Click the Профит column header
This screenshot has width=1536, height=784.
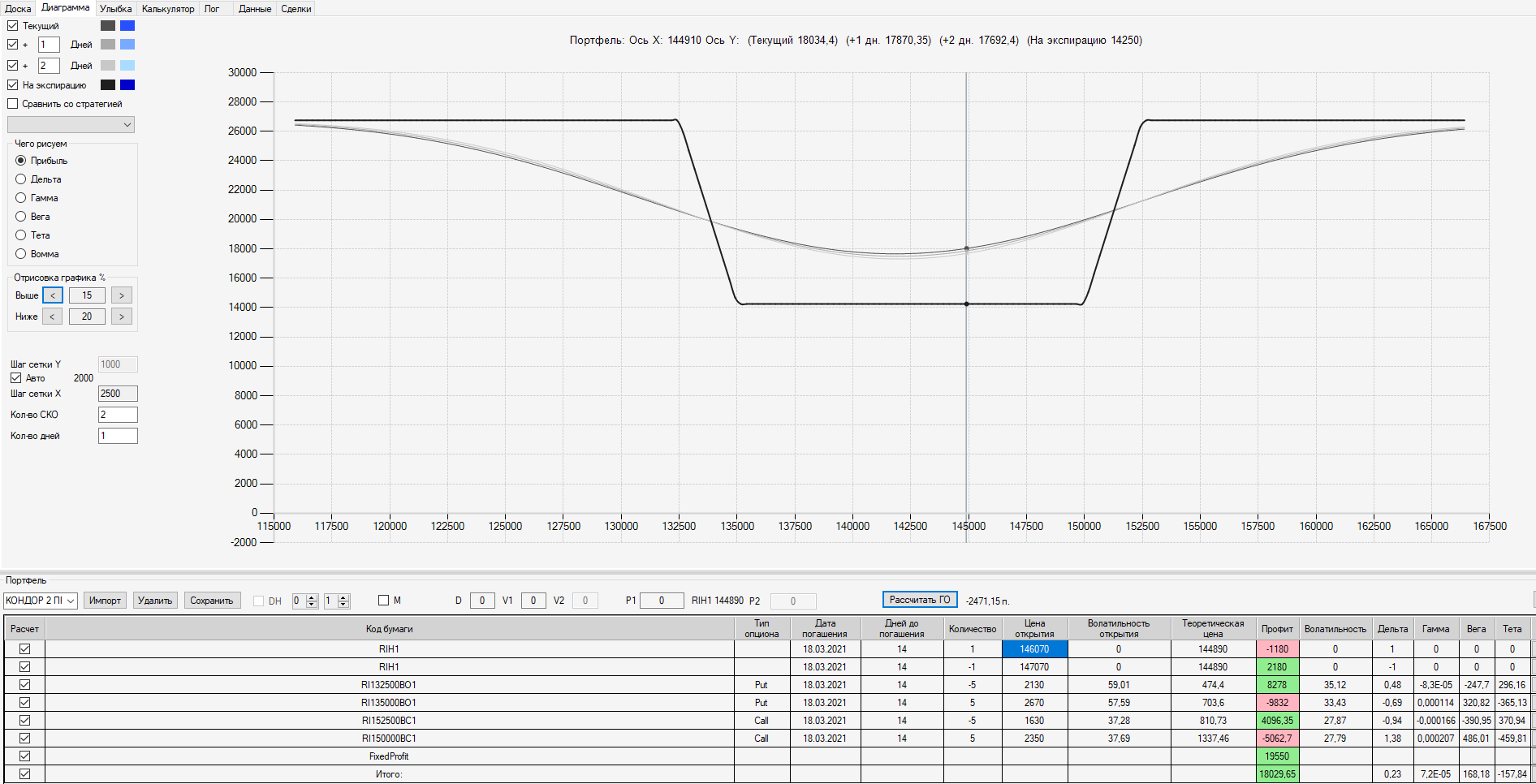click(1277, 629)
